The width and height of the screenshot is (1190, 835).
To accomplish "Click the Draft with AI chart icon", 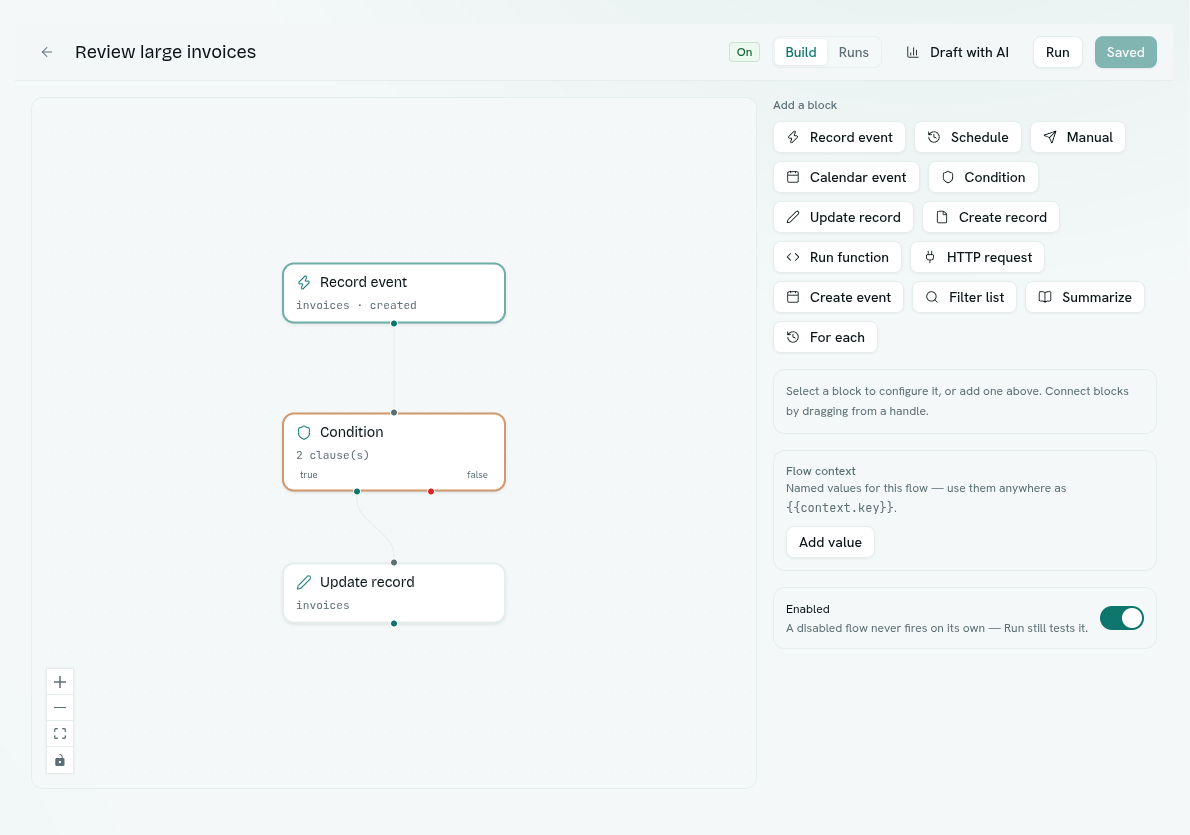I will [912, 52].
